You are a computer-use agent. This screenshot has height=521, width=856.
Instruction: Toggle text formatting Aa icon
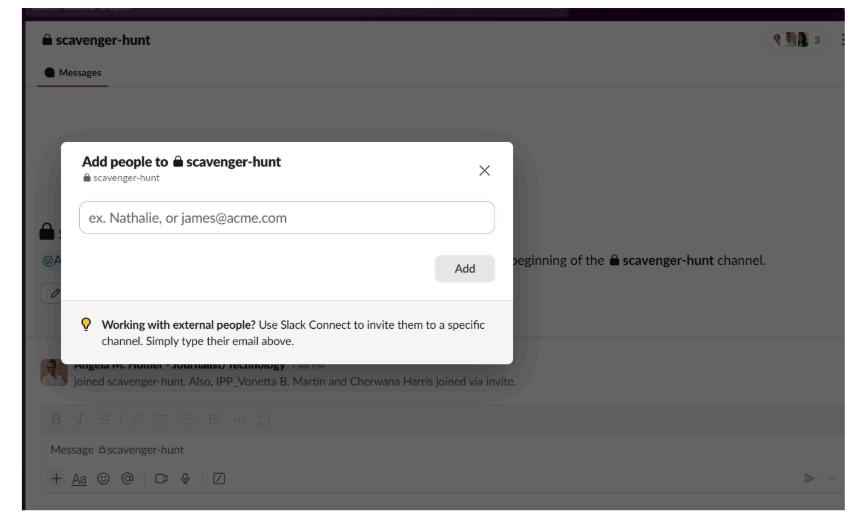pyautogui.click(x=79, y=479)
